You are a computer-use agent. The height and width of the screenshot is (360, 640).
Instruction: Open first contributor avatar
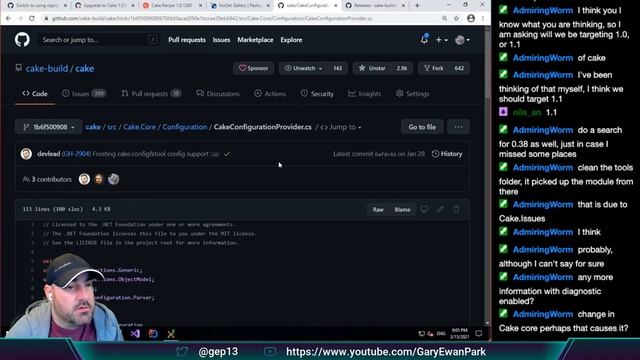(84, 179)
